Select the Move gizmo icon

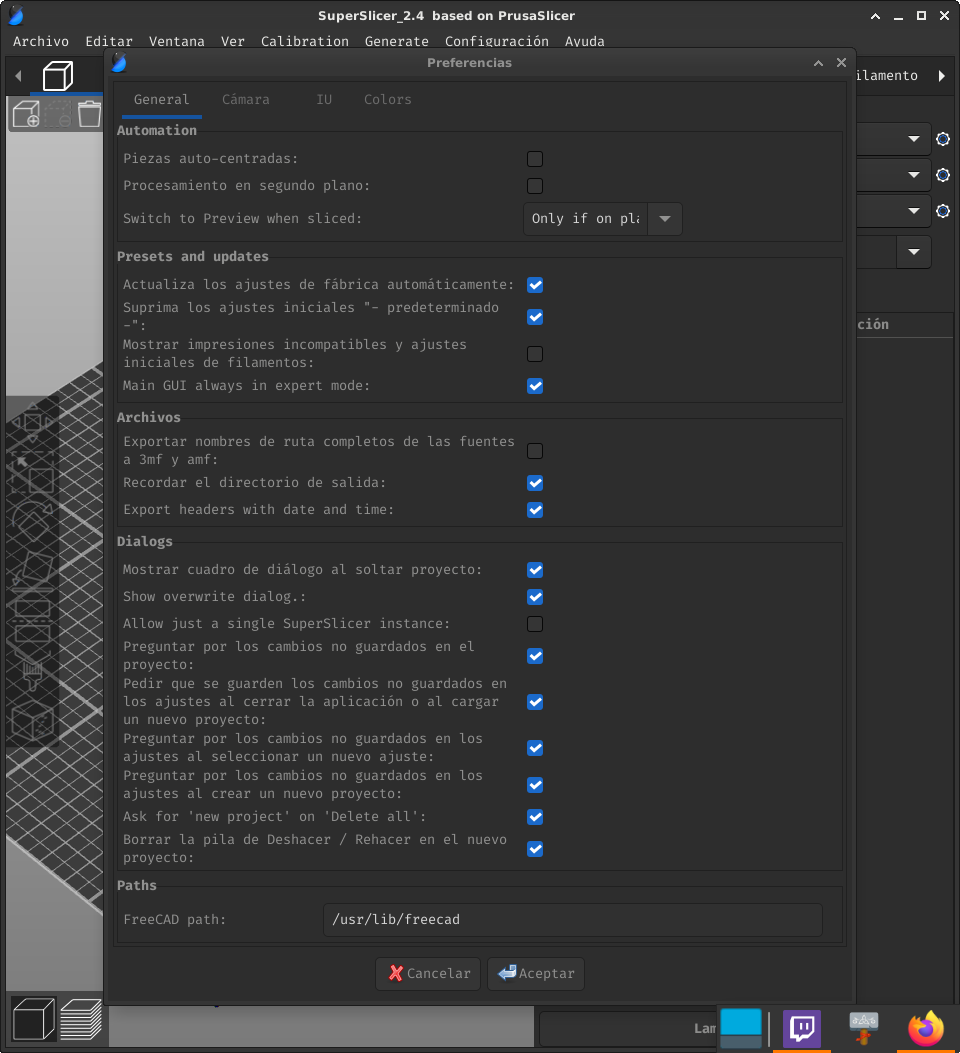(x=32, y=422)
